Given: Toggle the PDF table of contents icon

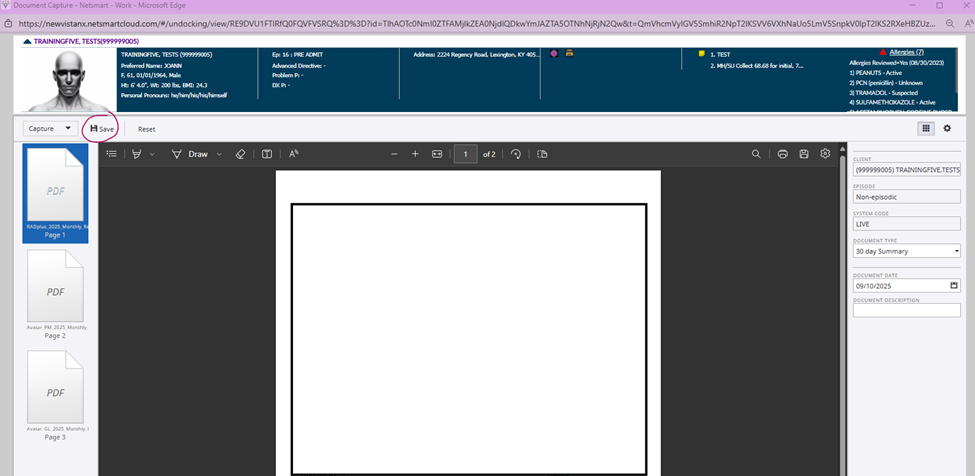Looking at the screenshot, I should [x=112, y=154].
